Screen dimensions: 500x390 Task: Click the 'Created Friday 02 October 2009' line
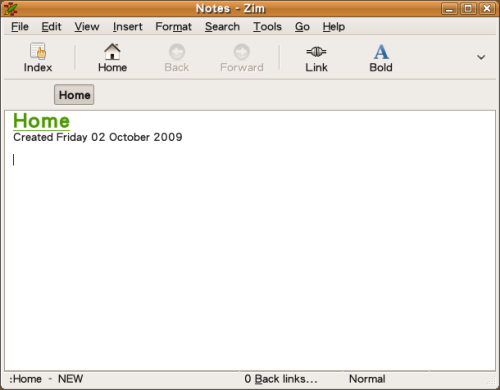pos(98,137)
